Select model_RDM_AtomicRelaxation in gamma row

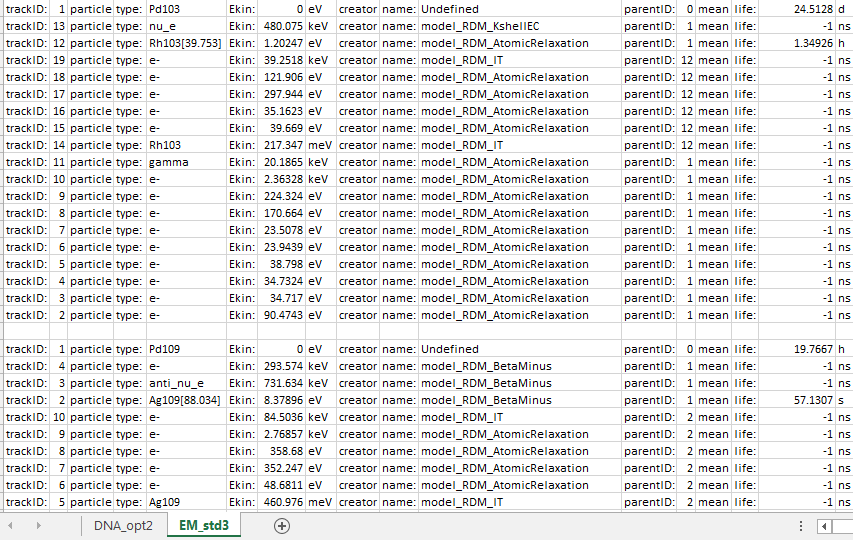click(x=520, y=162)
